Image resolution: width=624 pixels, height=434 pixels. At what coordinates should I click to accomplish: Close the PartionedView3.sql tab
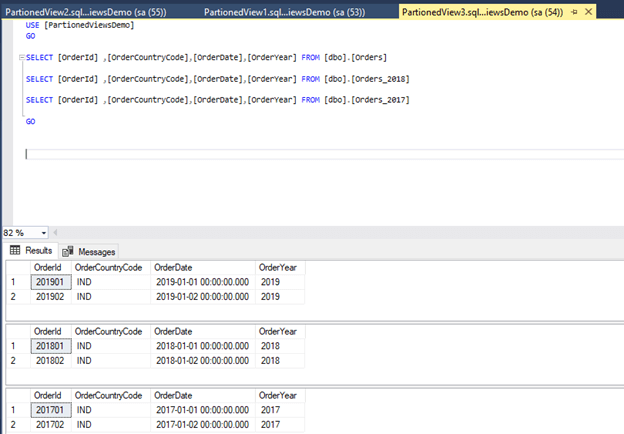[589, 12]
